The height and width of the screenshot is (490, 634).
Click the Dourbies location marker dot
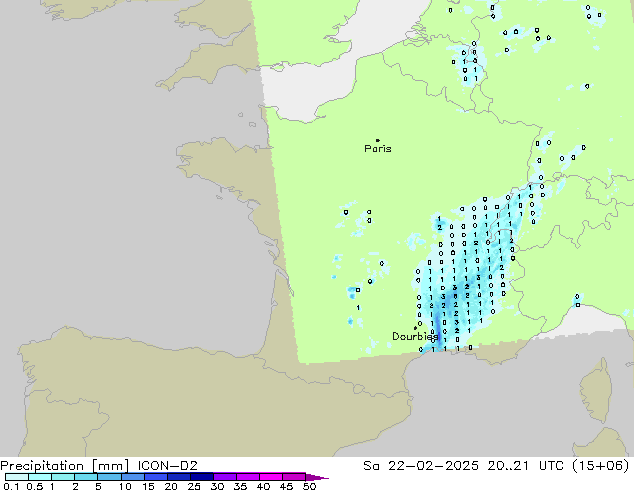416,327
